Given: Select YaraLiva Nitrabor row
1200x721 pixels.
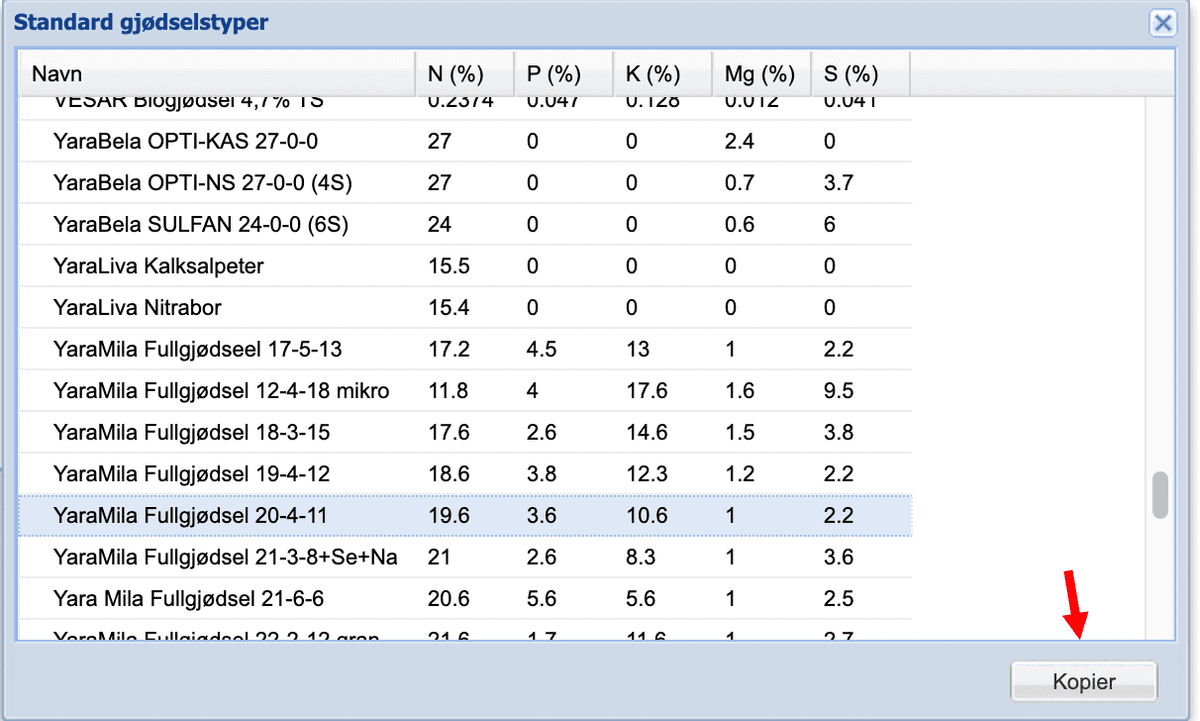Looking at the screenshot, I should 465,308.
